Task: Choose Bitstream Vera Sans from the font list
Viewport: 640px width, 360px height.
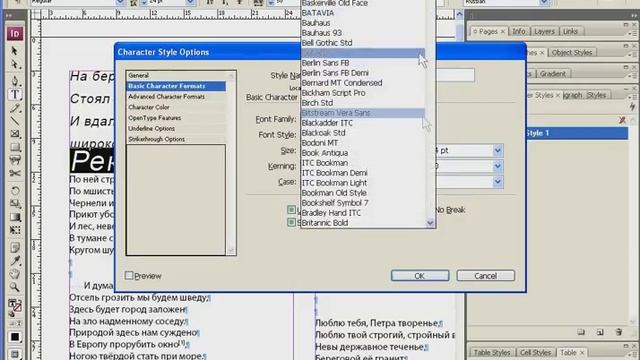Action: tap(362, 113)
